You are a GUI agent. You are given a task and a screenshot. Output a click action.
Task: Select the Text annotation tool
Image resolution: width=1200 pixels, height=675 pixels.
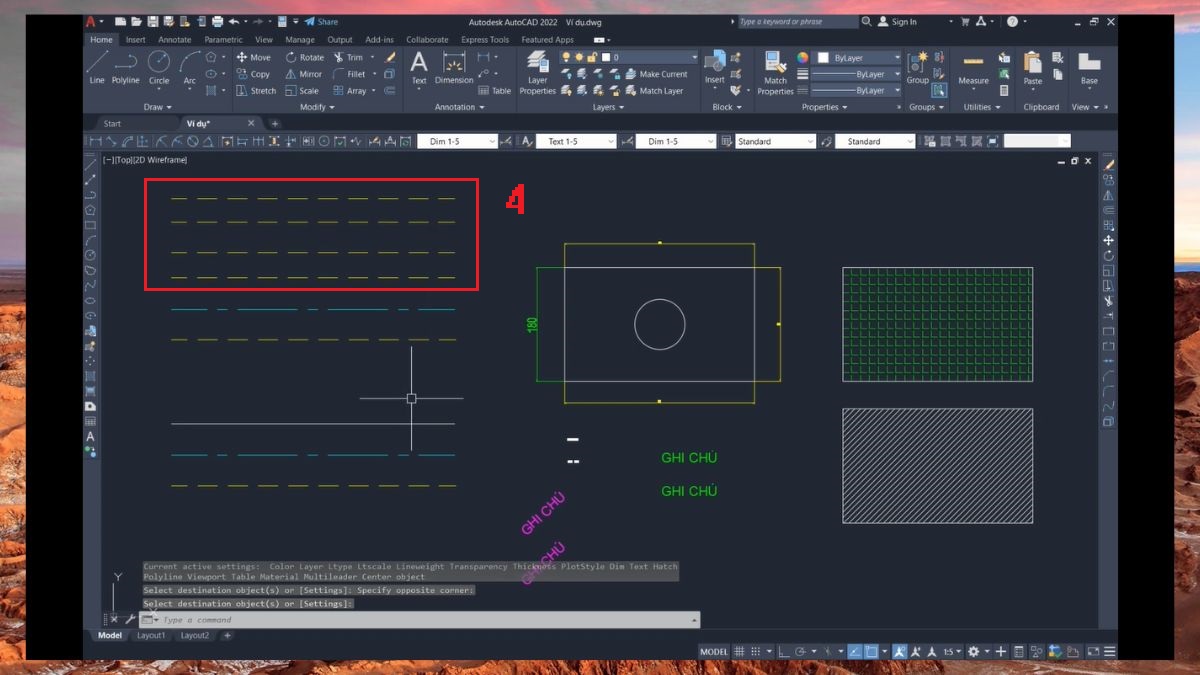419,67
